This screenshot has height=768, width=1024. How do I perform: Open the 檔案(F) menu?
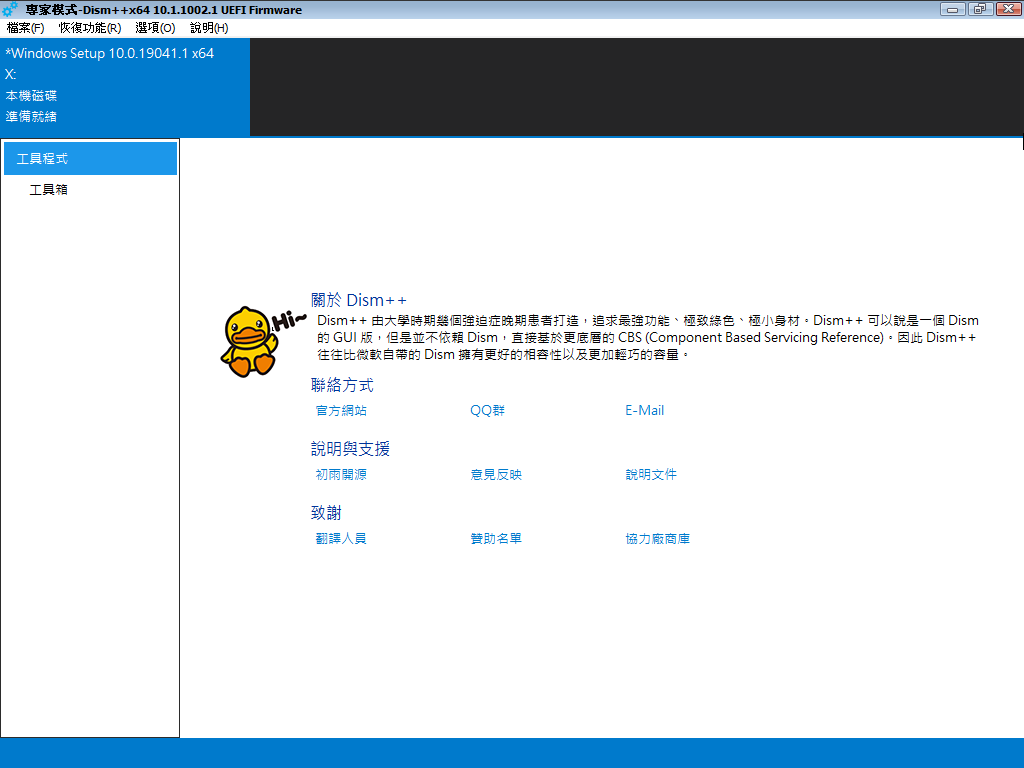coord(25,28)
